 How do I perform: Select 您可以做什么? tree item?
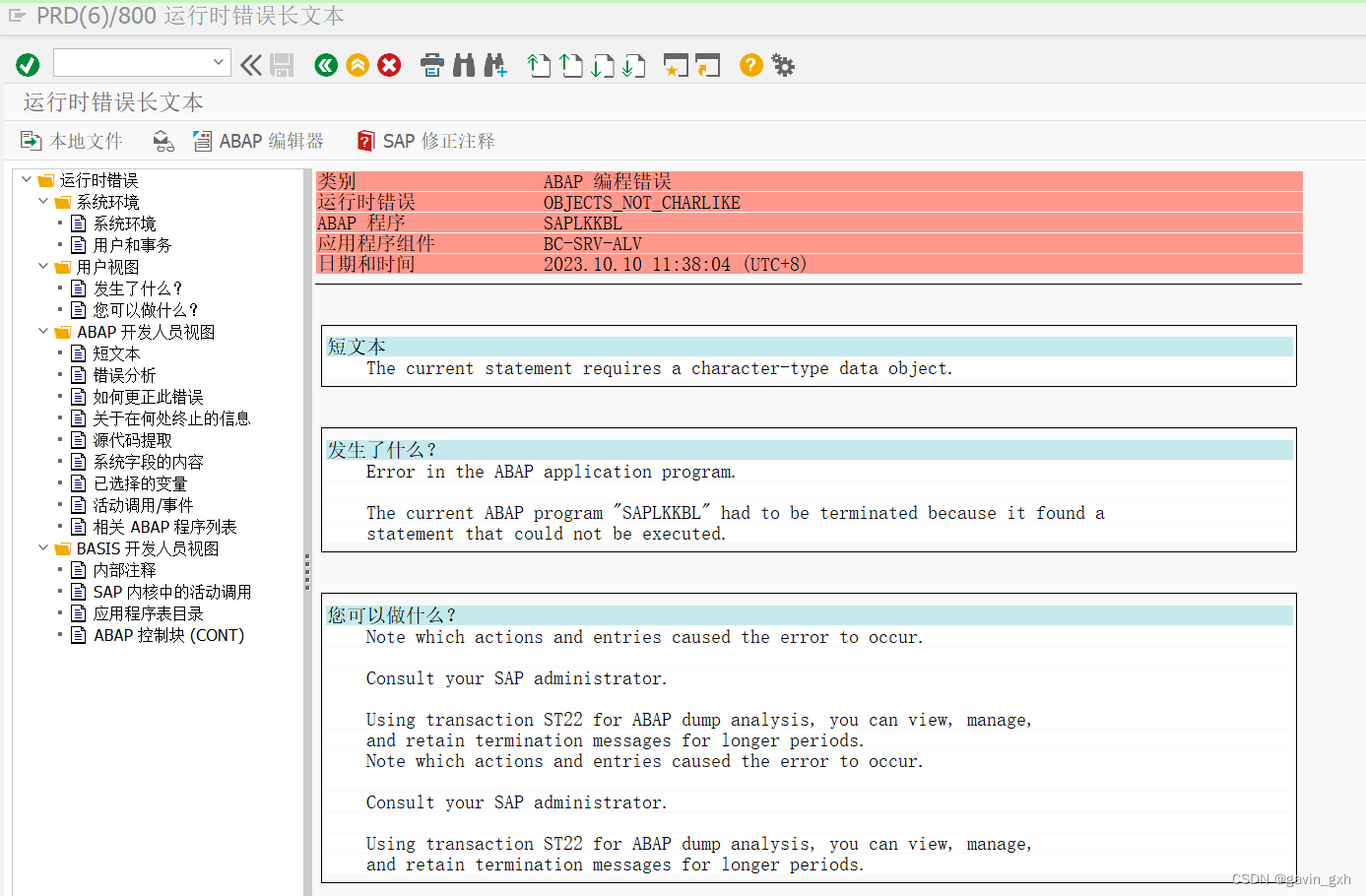[146, 310]
